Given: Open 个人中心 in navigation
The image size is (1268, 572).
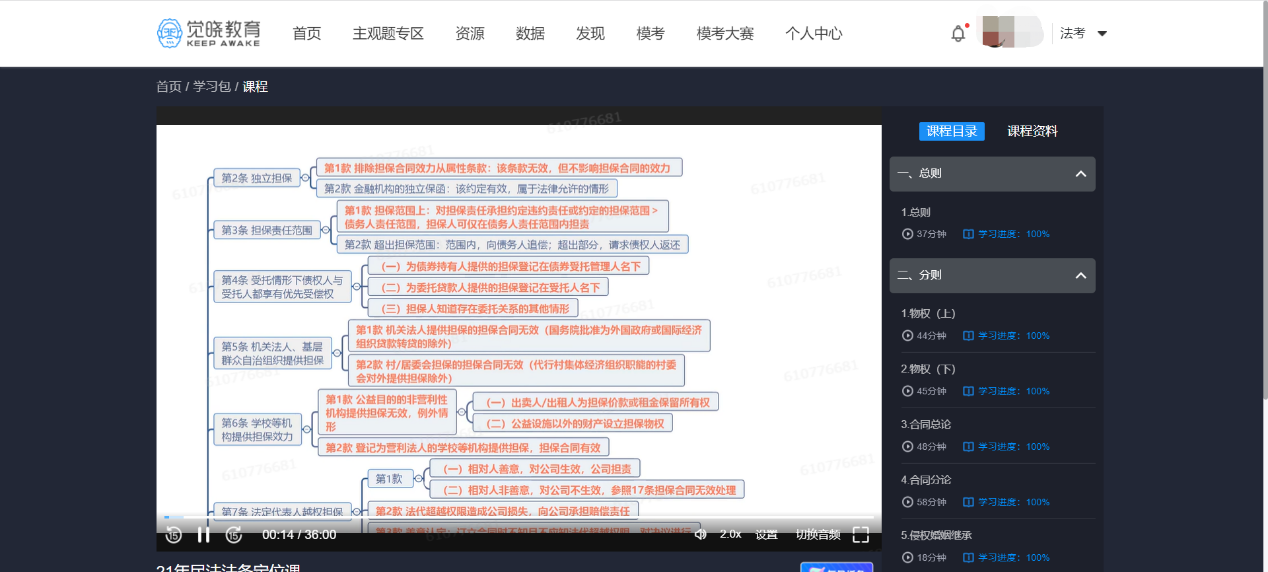Looking at the screenshot, I should click(814, 34).
